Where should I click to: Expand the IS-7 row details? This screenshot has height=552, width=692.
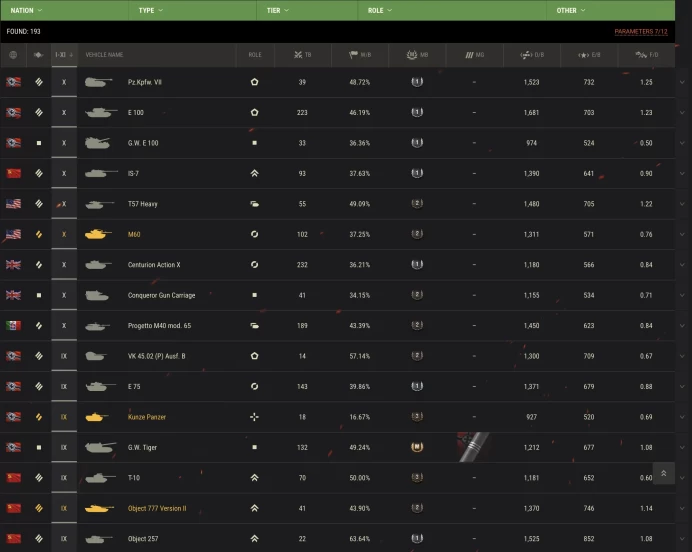[682, 173]
